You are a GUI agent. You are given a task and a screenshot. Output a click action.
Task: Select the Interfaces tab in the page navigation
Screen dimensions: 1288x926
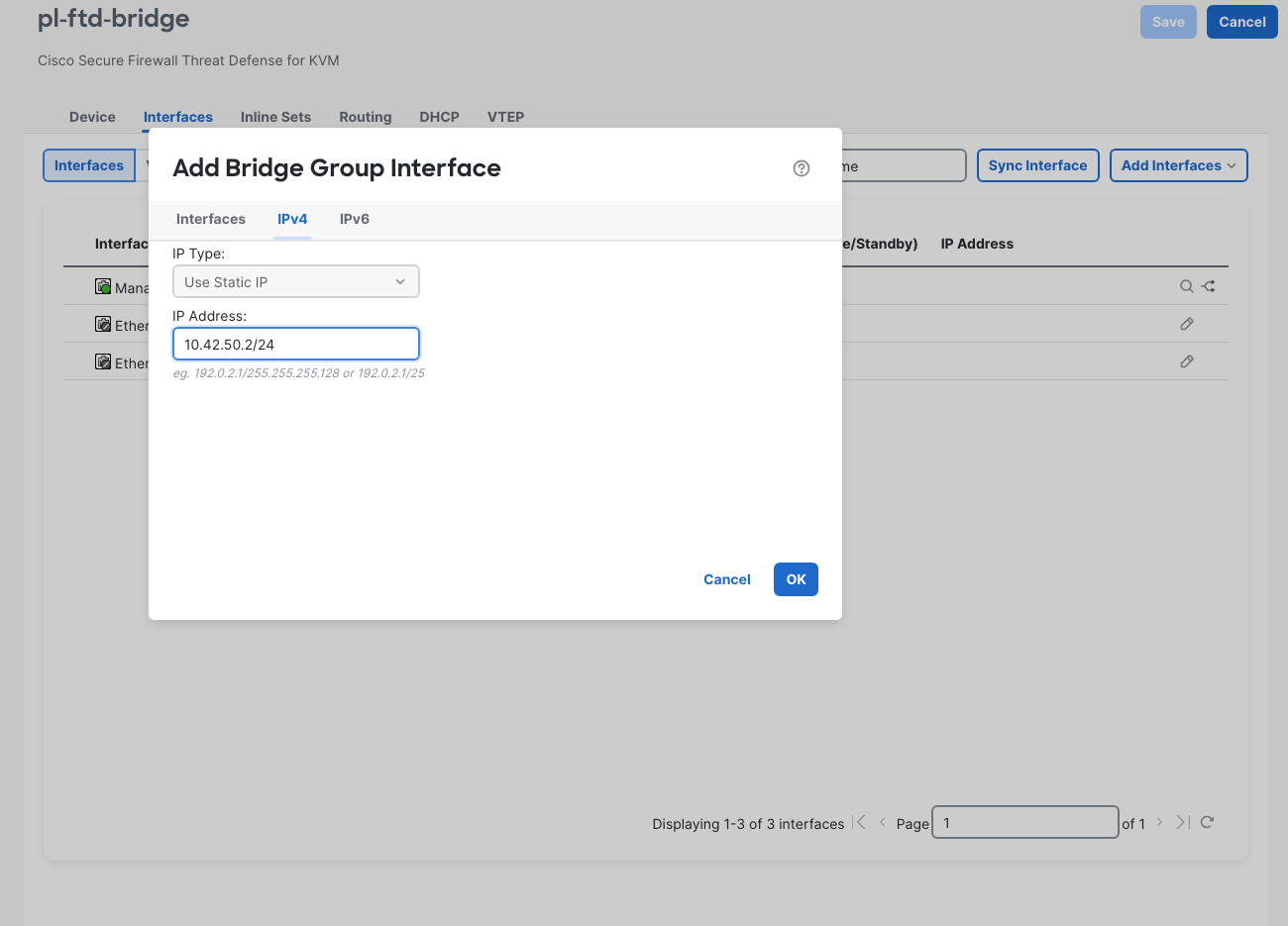(178, 117)
